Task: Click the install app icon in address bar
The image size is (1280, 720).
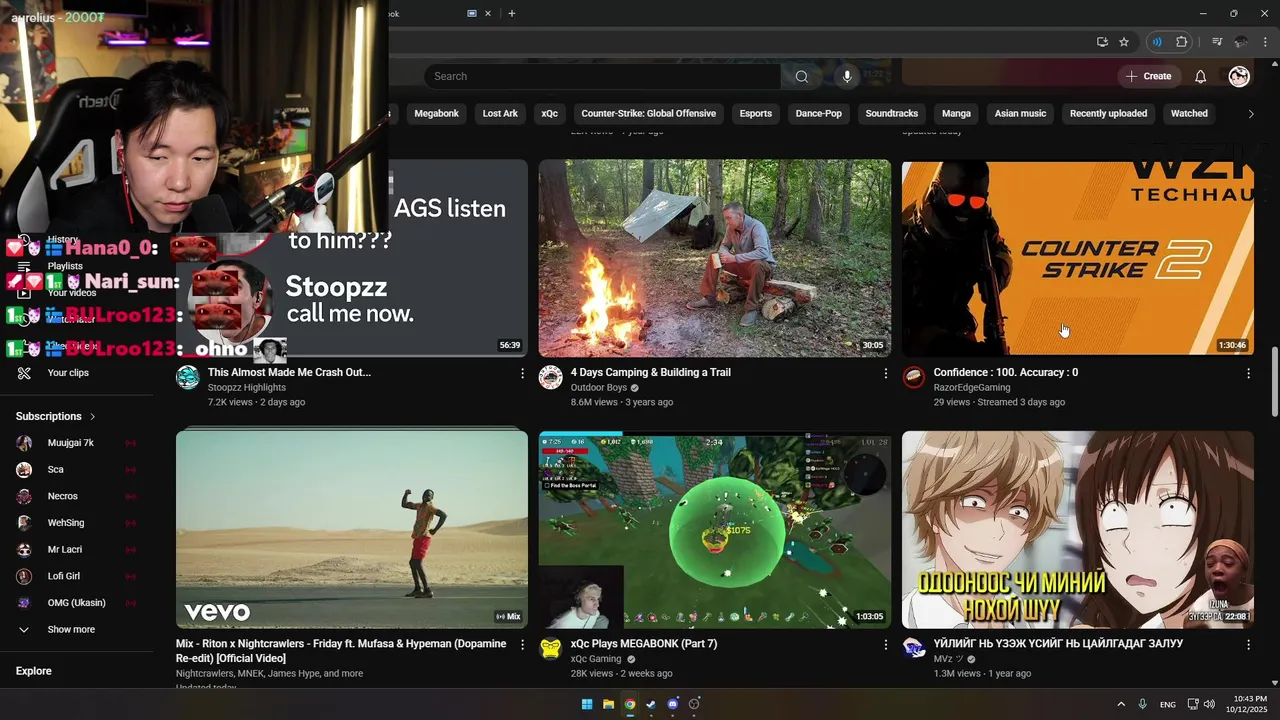Action: click(1102, 42)
